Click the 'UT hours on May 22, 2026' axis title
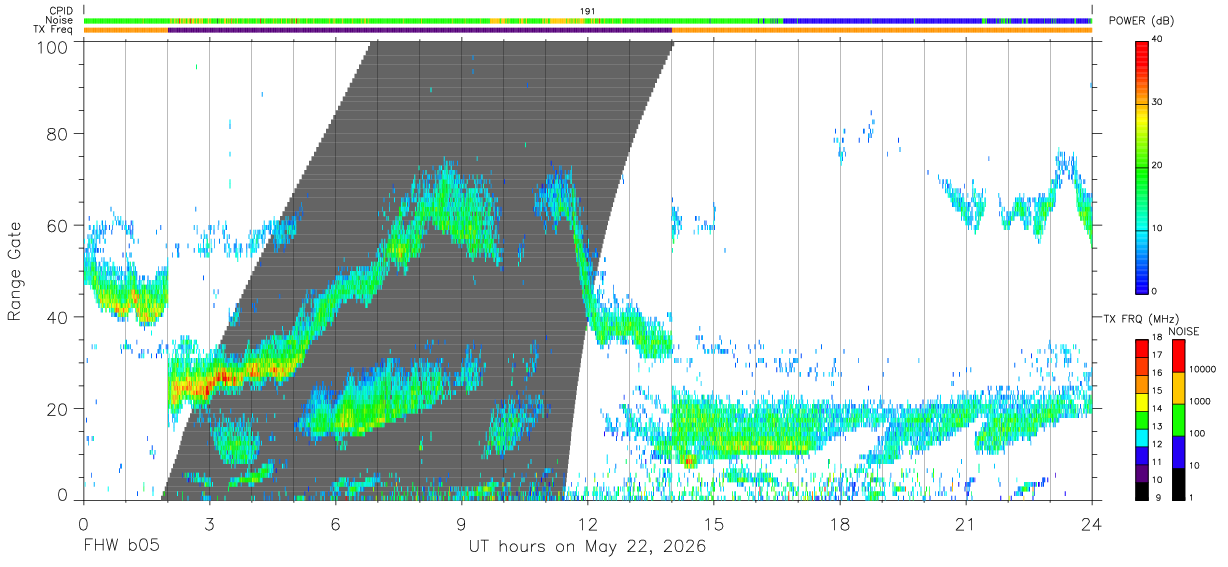 (x=587, y=547)
